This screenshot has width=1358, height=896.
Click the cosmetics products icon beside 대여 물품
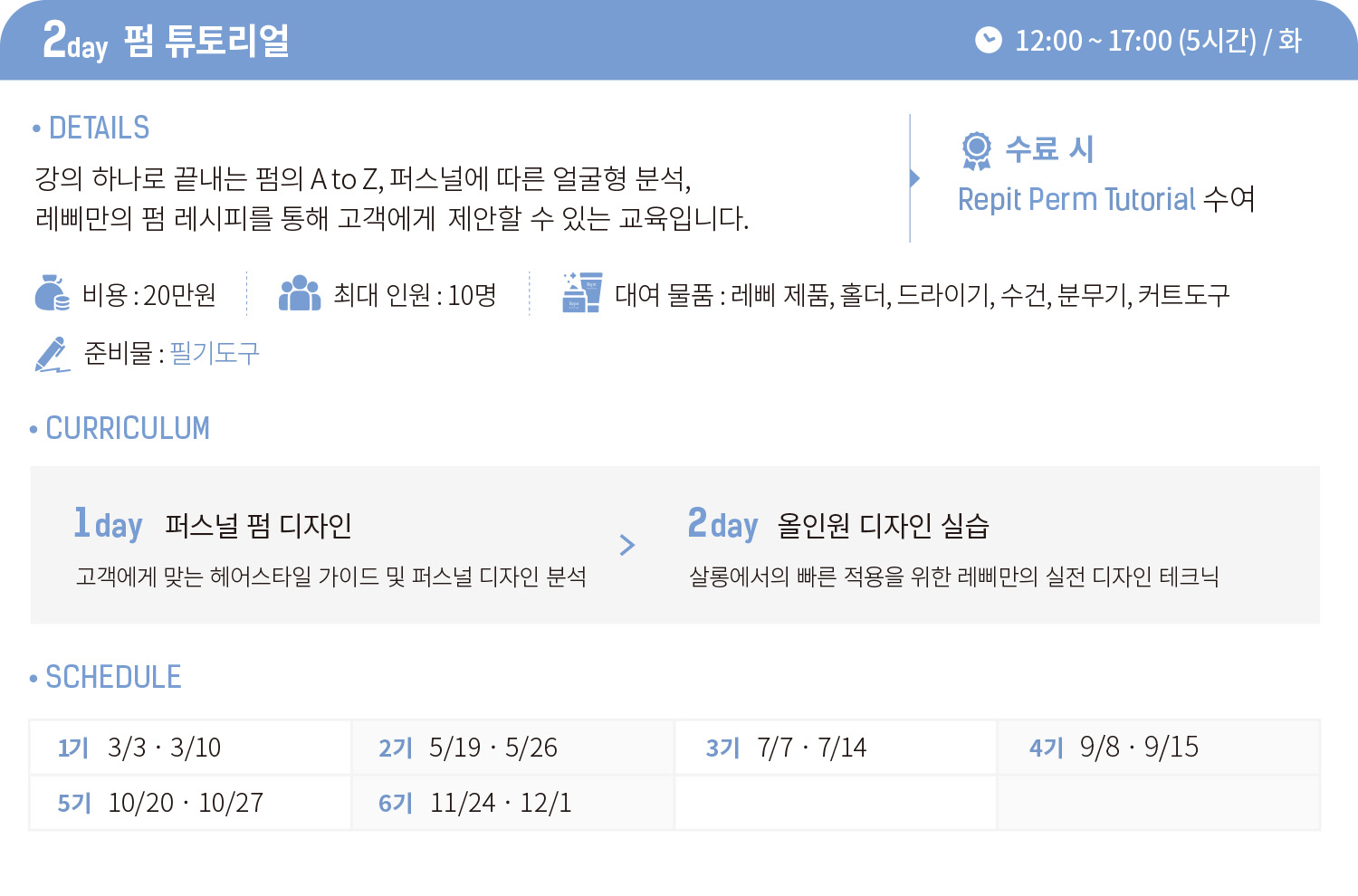click(x=582, y=292)
